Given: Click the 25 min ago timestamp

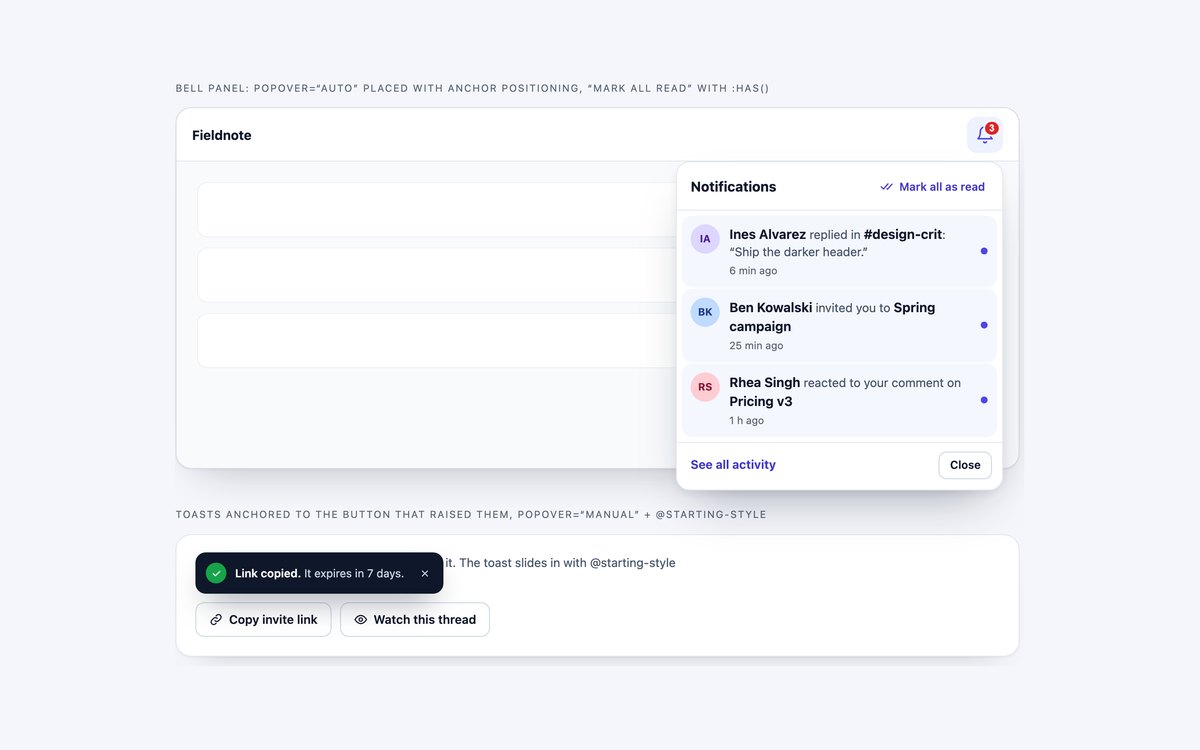Looking at the screenshot, I should tap(756, 346).
